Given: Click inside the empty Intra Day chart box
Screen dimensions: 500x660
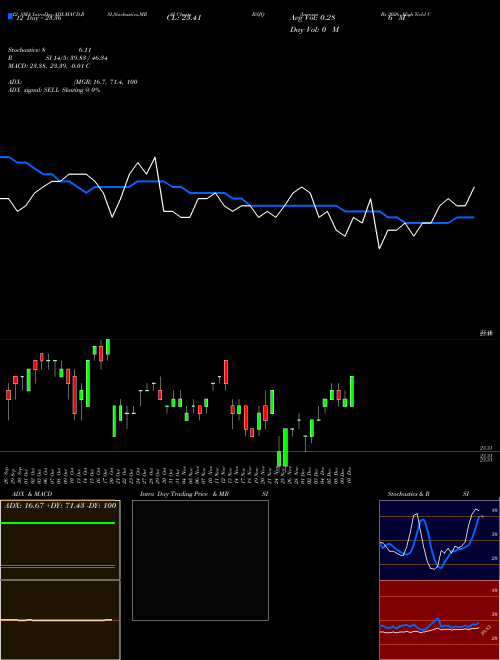Looking at the screenshot, I should coord(200,560).
